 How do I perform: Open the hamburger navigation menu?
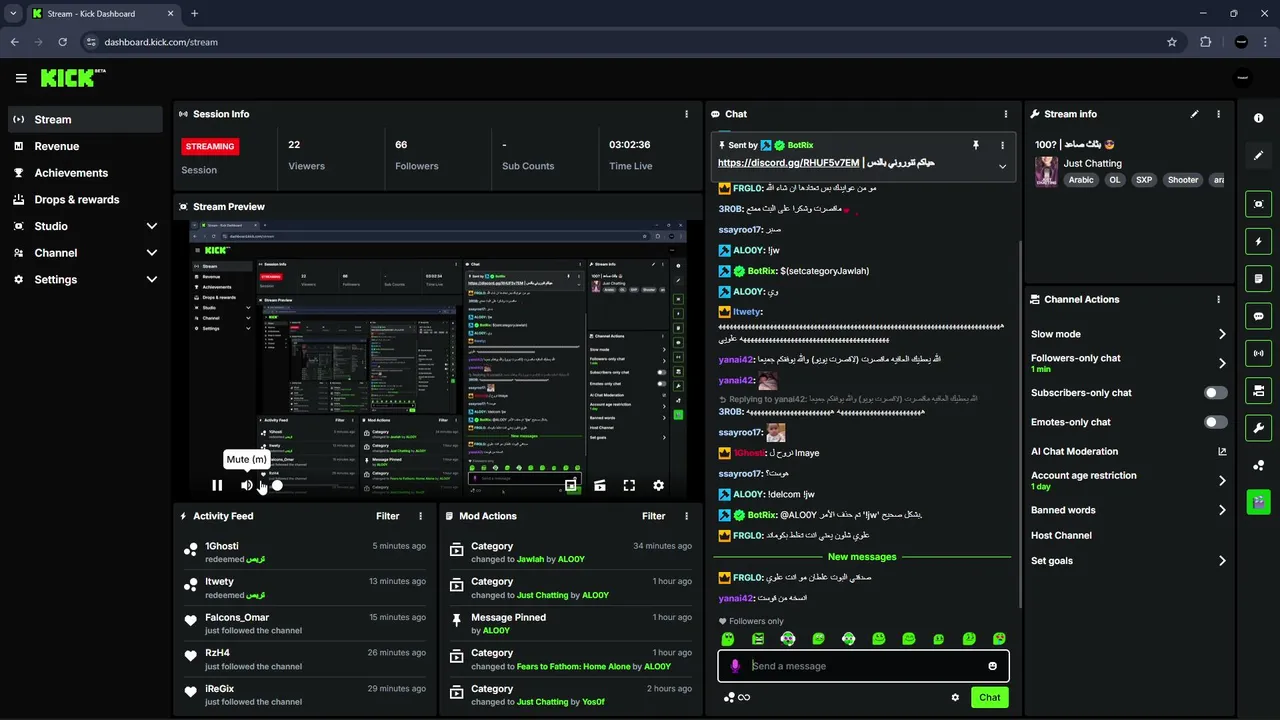(x=21, y=78)
